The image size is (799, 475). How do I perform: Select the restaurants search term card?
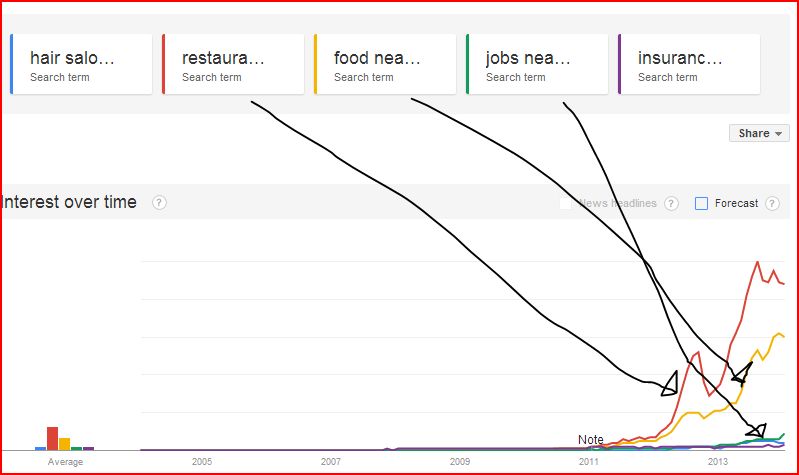pos(233,64)
